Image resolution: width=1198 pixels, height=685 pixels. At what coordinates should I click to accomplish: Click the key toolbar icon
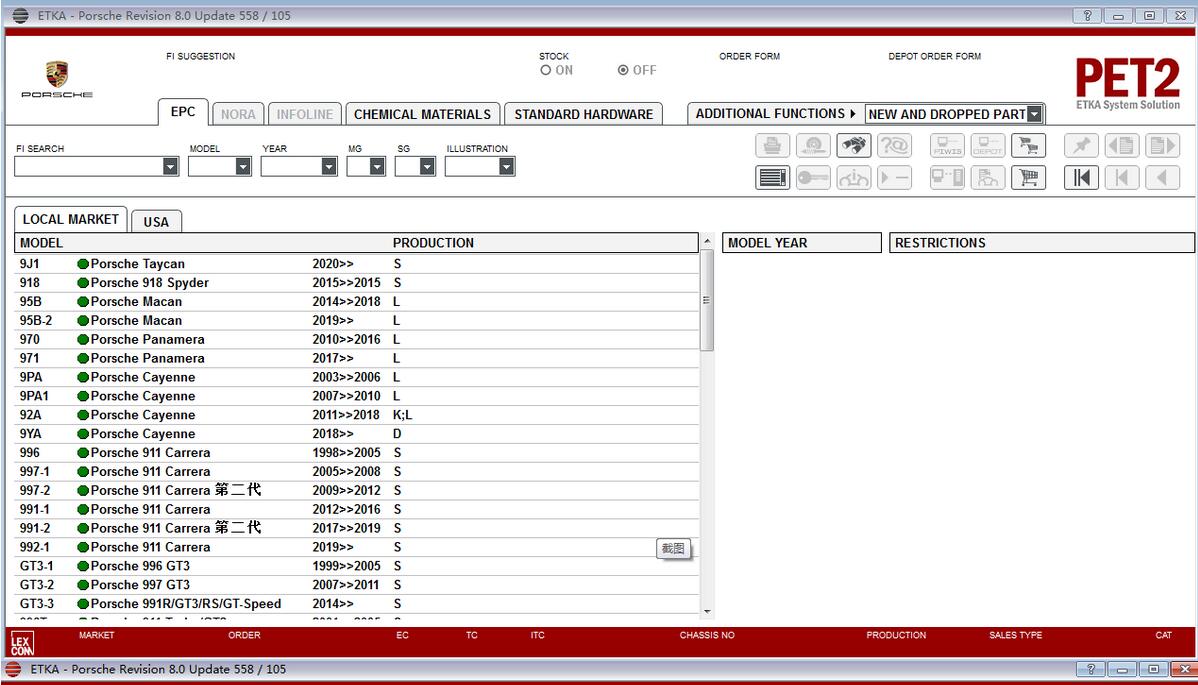click(x=813, y=178)
